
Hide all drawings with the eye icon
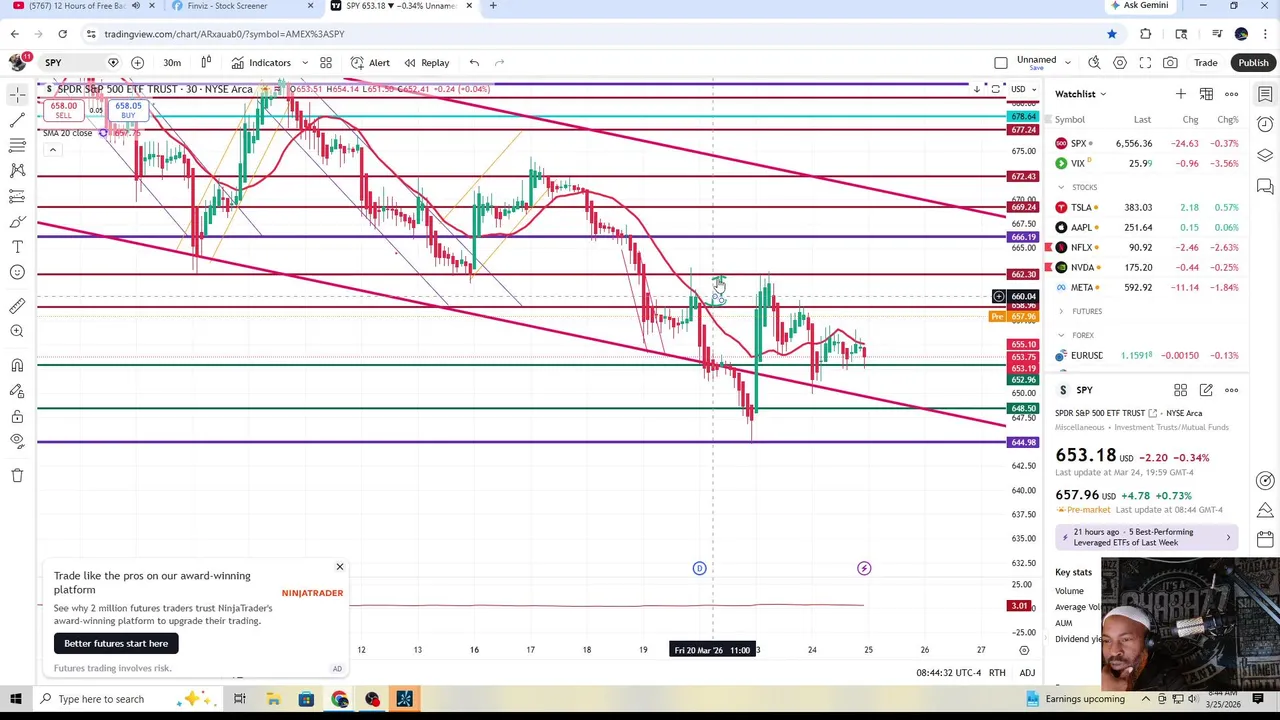17,441
